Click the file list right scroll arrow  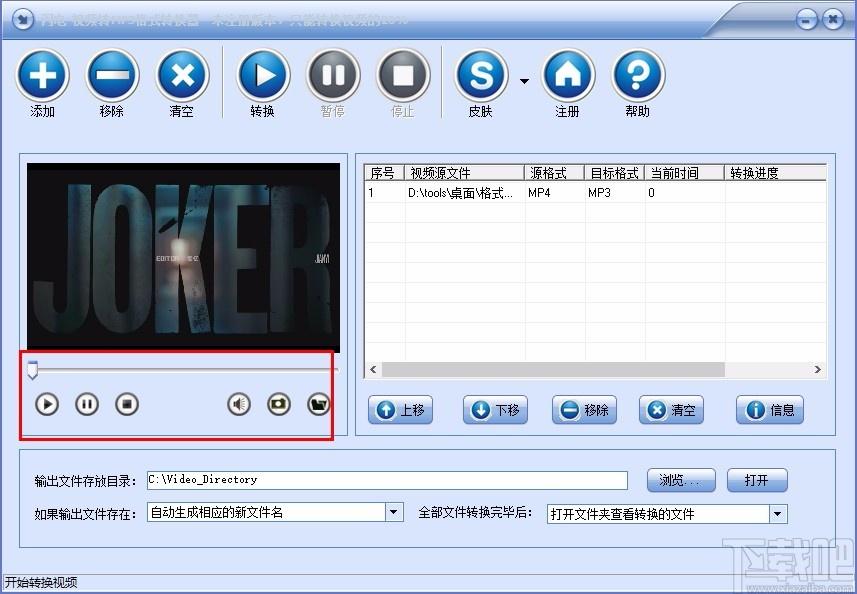[817, 369]
